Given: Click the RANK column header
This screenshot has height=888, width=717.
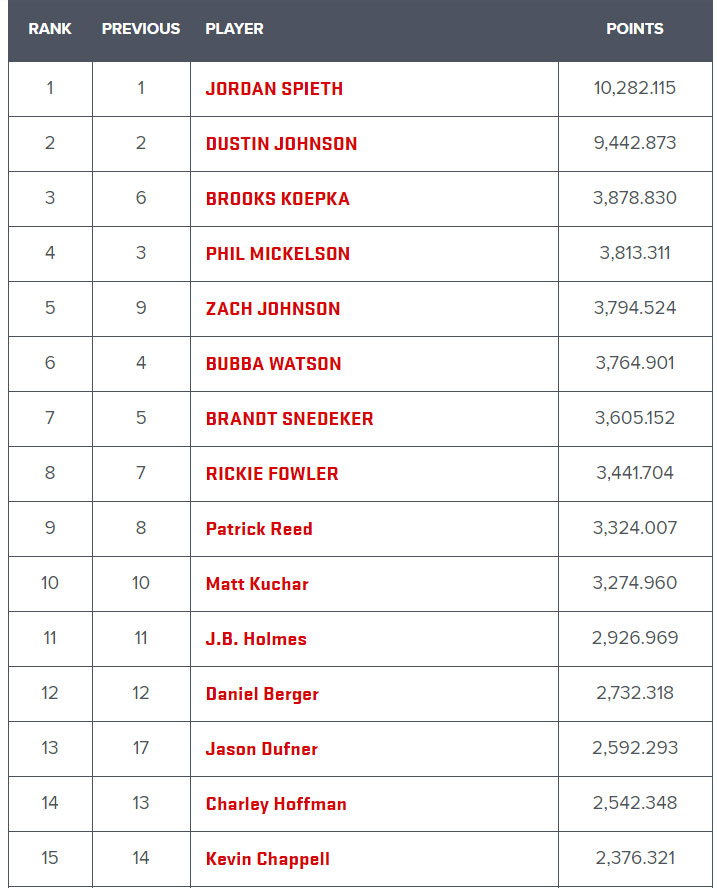Looking at the screenshot, I should [x=50, y=29].
